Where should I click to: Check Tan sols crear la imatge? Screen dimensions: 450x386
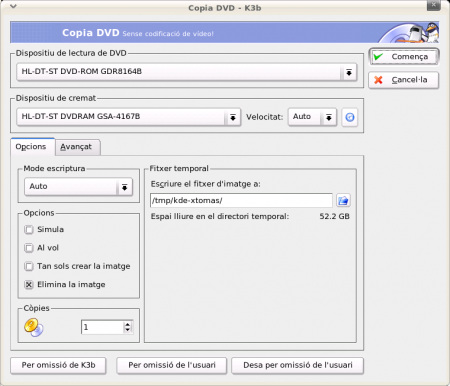(29, 266)
